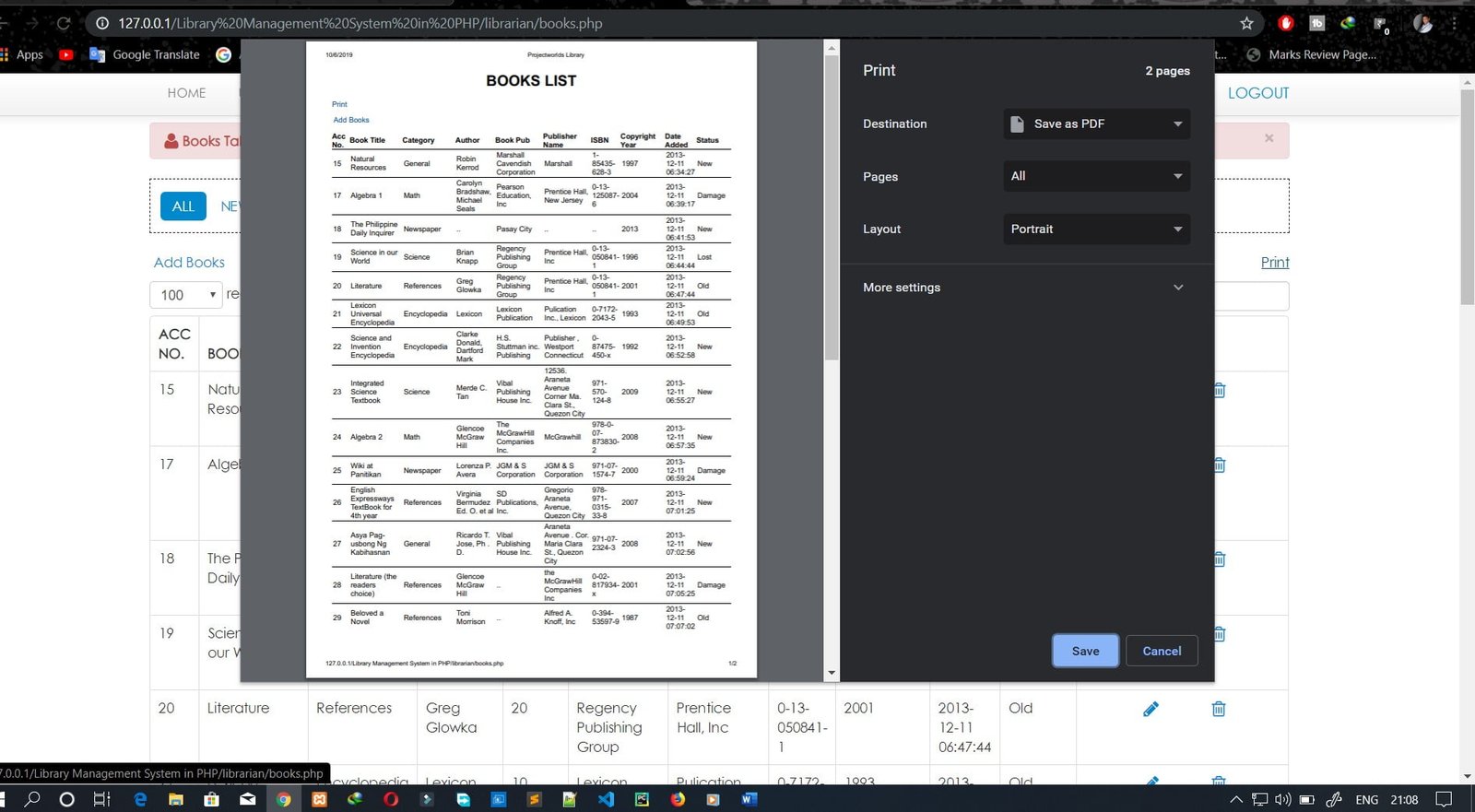Click the print preview scrollbar down arrow
The height and width of the screenshot is (812, 1475).
[x=832, y=673]
